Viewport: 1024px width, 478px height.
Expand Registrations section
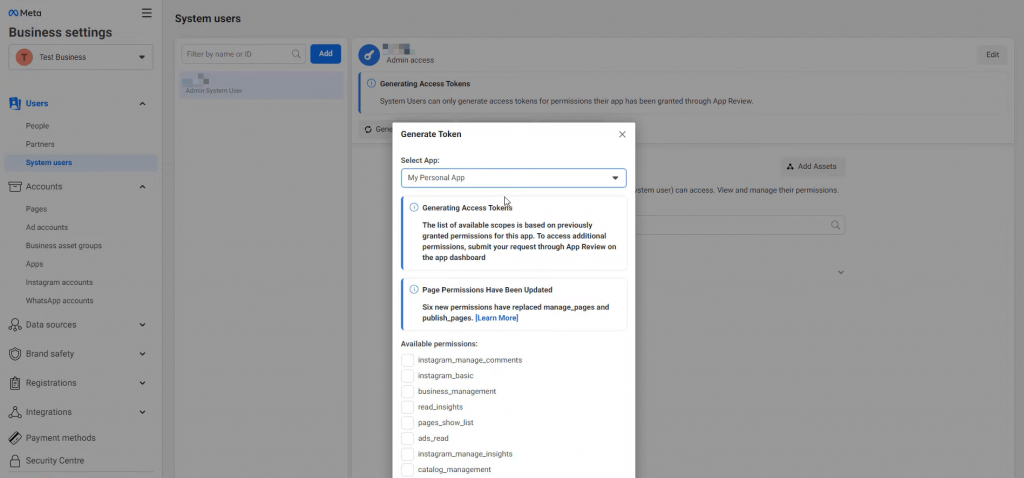(142, 383)
